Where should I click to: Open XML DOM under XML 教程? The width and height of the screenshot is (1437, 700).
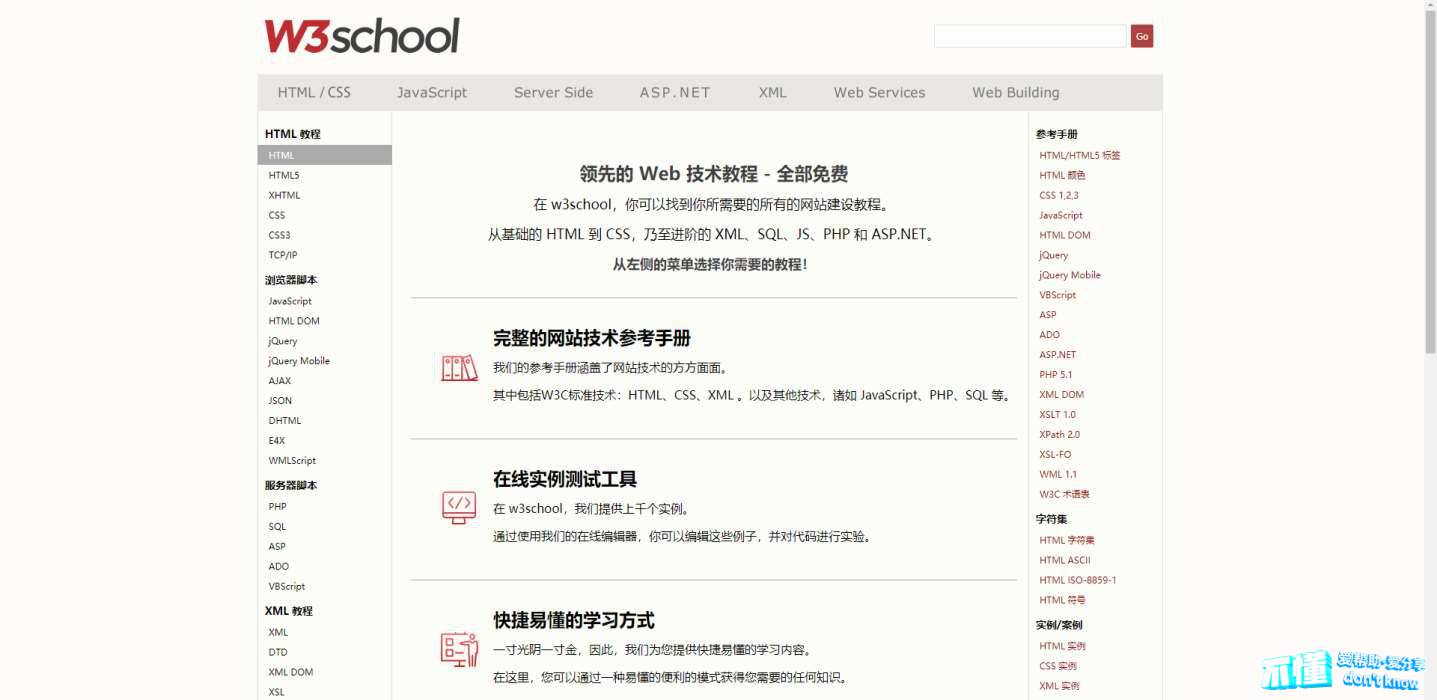[x=291, y=672]
